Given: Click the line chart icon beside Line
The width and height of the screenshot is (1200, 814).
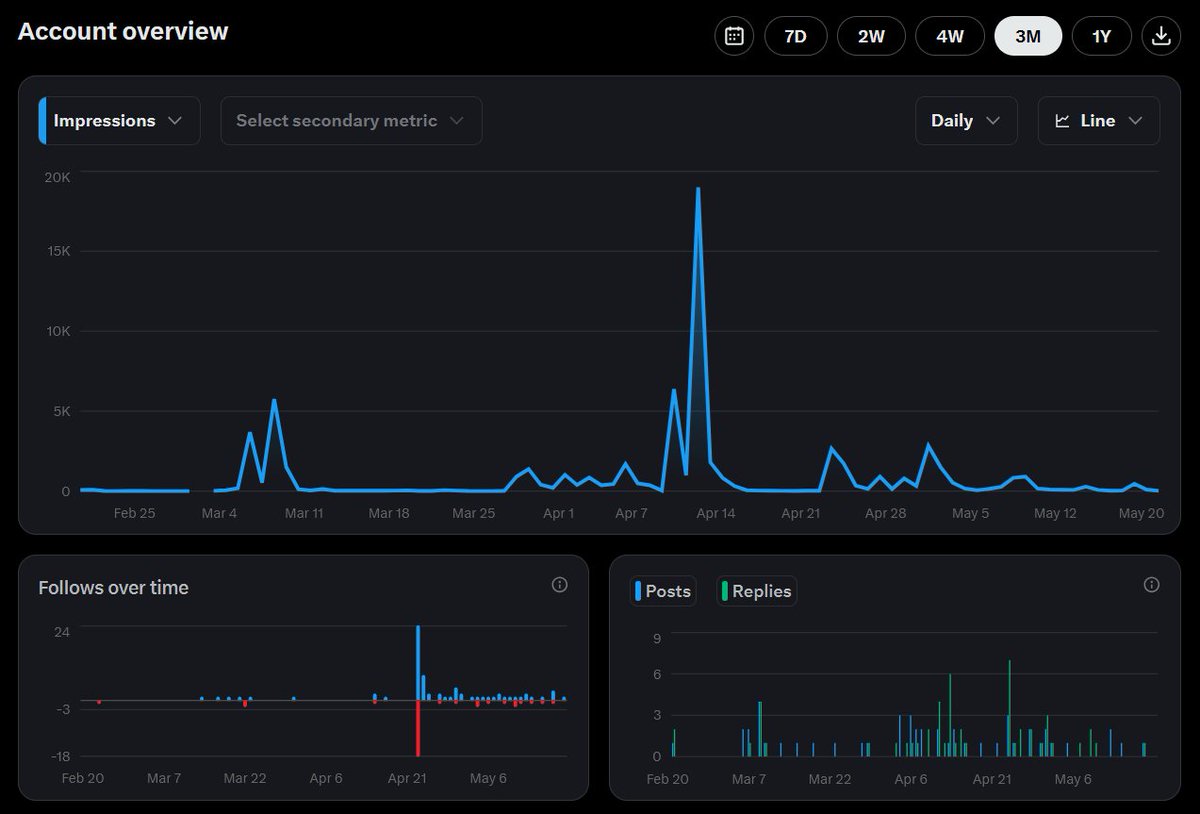Looking at the screenshot, I should 1063,121.
